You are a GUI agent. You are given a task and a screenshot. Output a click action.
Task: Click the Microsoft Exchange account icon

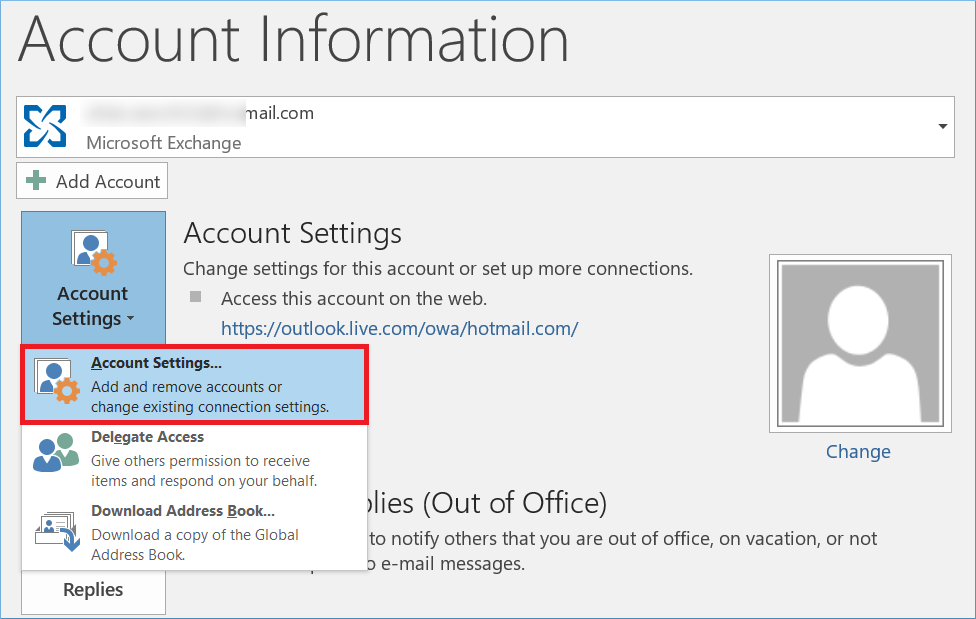click(x=45, y=127)
